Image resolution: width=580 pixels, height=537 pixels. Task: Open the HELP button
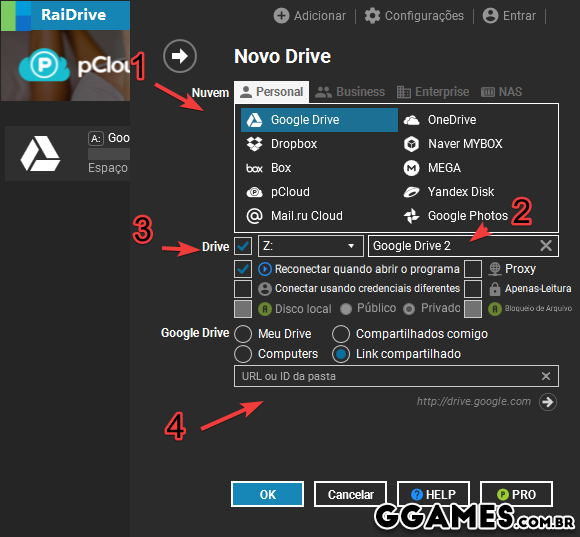(x=434, y=494)
